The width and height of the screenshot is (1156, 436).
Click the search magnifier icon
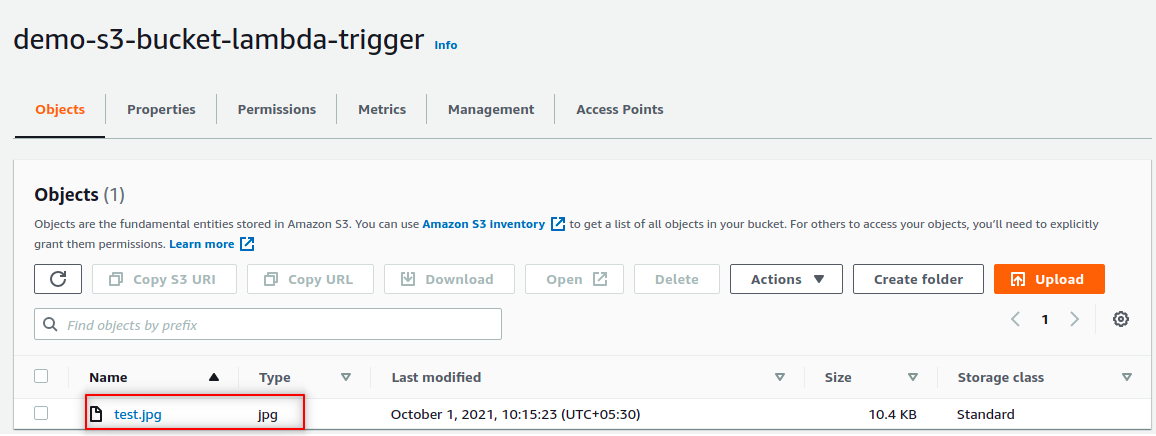[50, 325]
